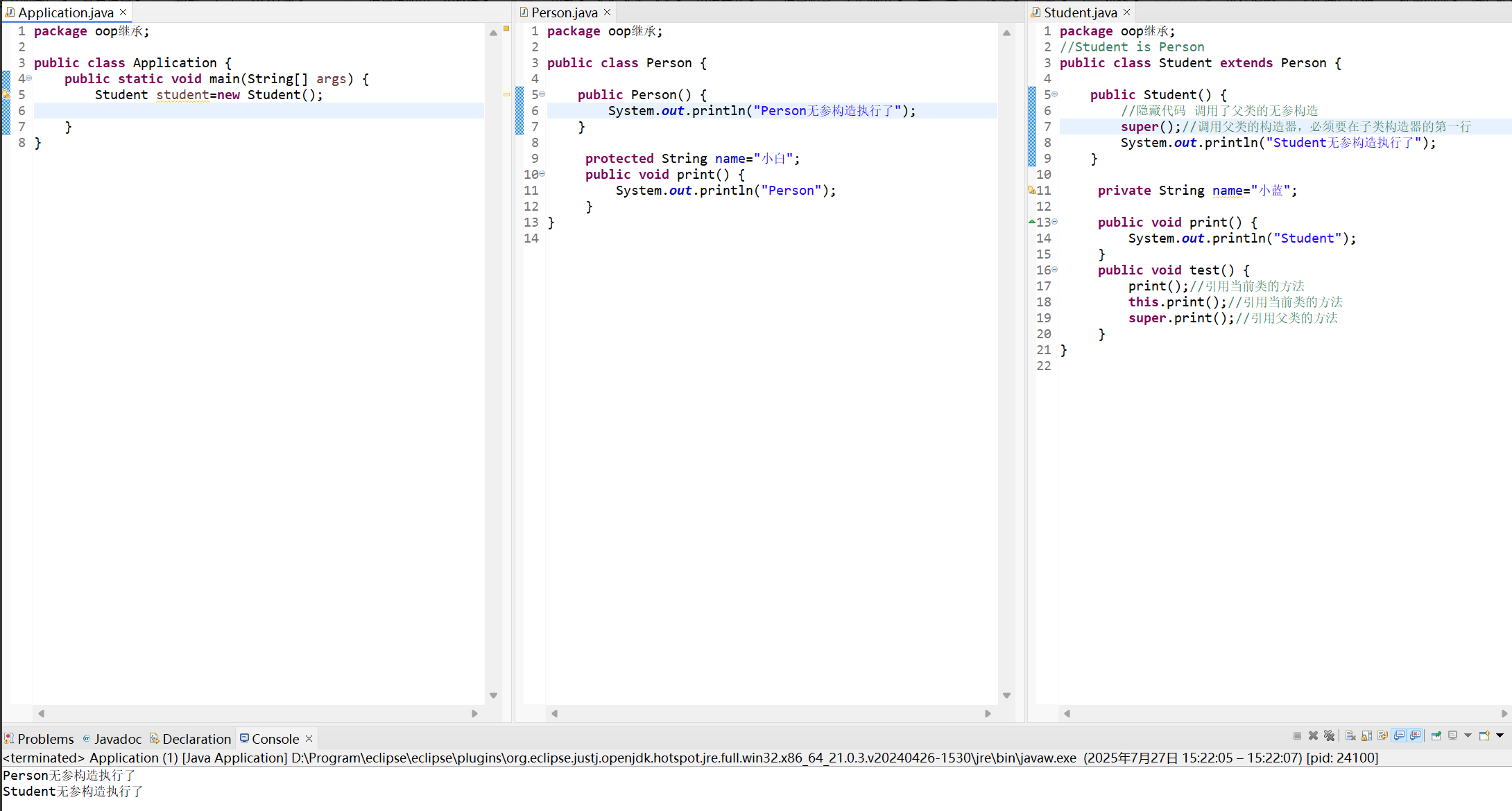Switch to the Application.java editor tab
This screenshot has height=811, width=1512.
point(66,12)
